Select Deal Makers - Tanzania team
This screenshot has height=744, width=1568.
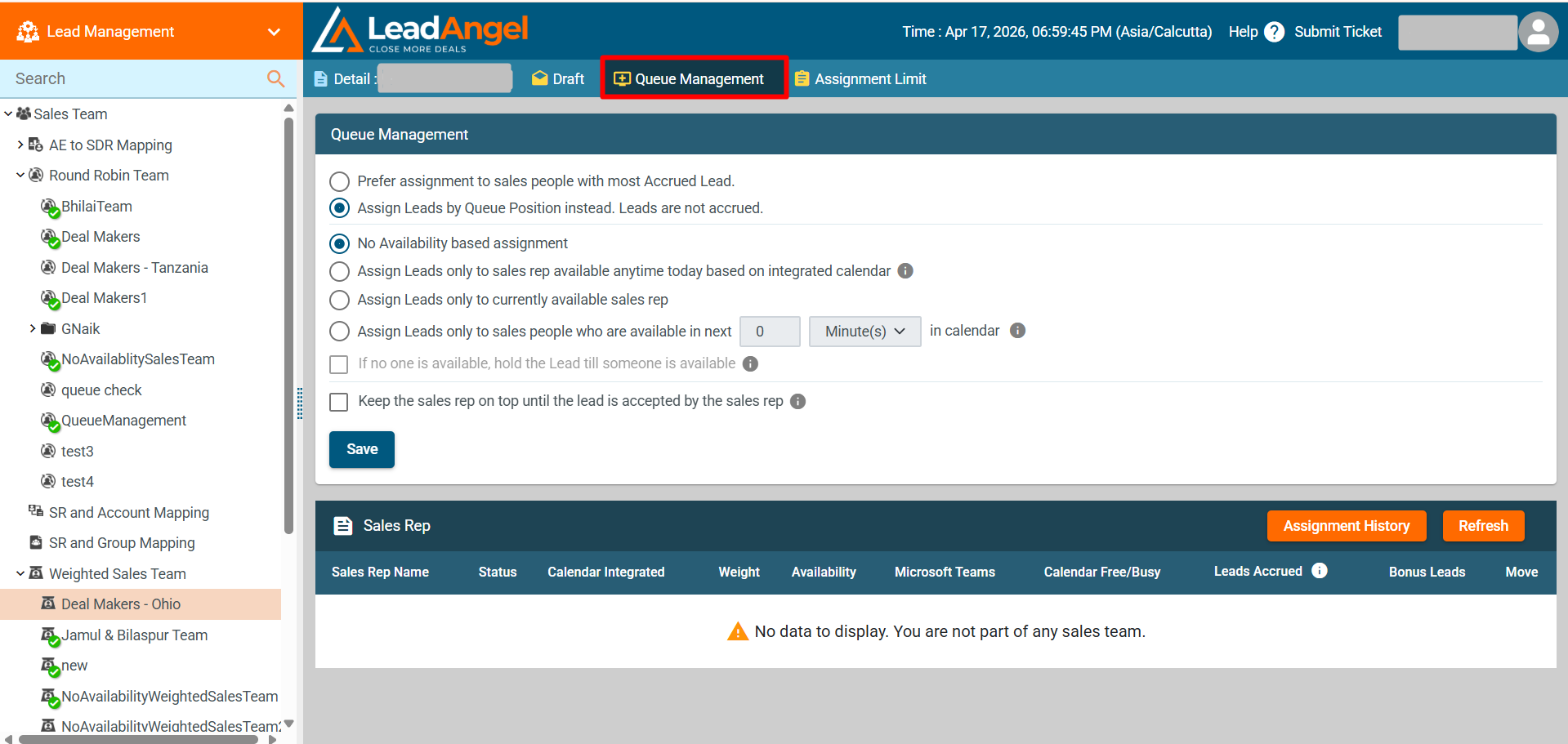pyautogui.click(x=135, y=267)
